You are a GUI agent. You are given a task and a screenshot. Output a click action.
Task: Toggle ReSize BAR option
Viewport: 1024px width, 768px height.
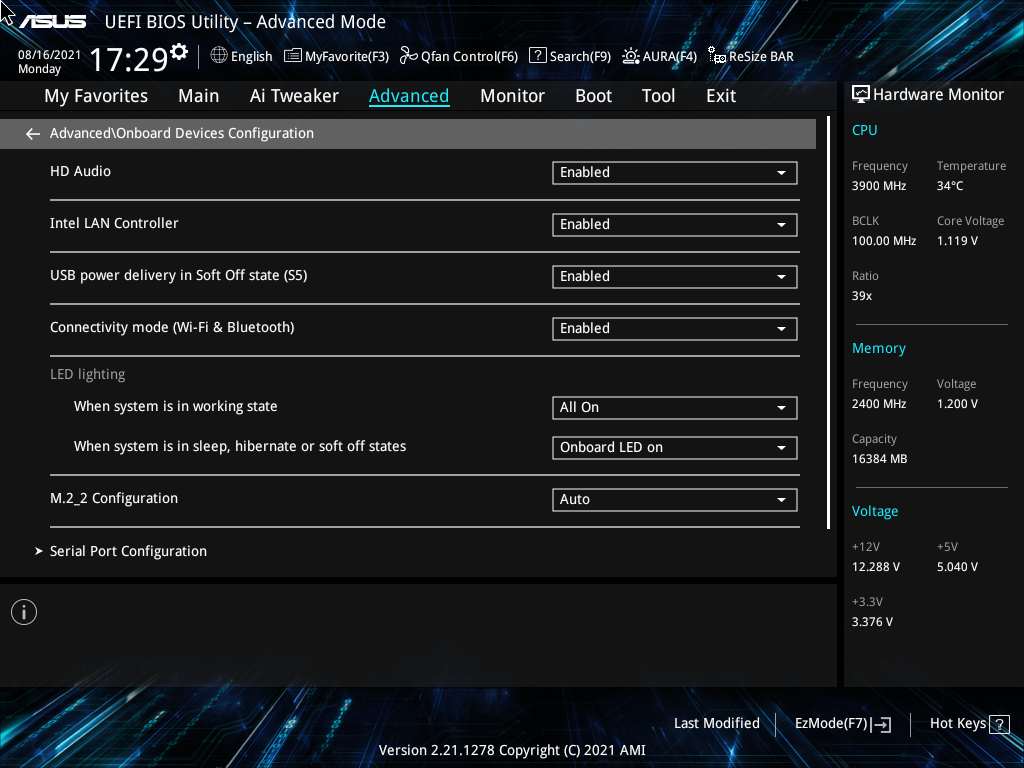tap(751, 56)
